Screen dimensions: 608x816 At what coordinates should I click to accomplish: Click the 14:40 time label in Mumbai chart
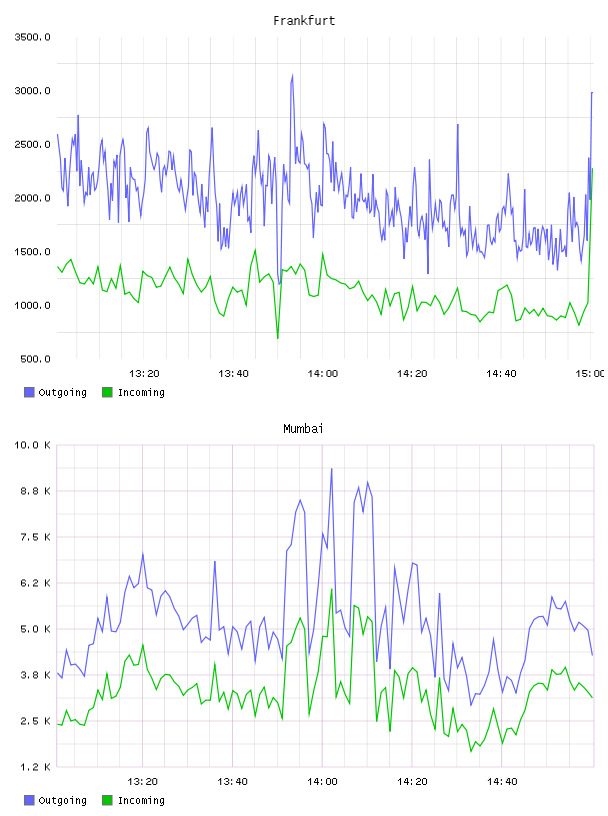coord(502,781)
